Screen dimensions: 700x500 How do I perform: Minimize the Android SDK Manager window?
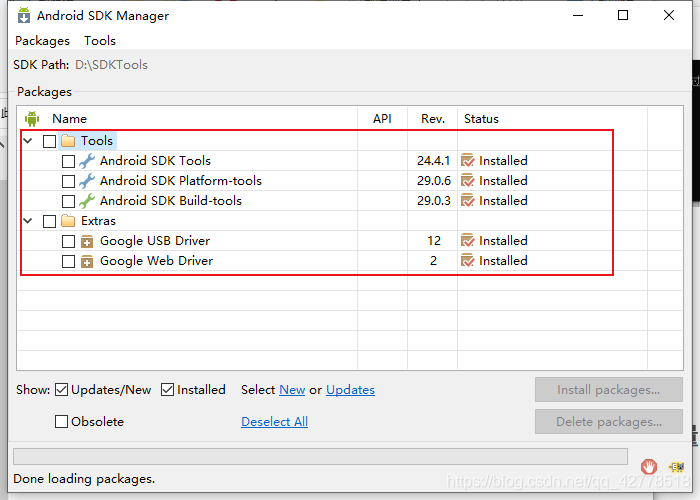[x=578, y=16]
